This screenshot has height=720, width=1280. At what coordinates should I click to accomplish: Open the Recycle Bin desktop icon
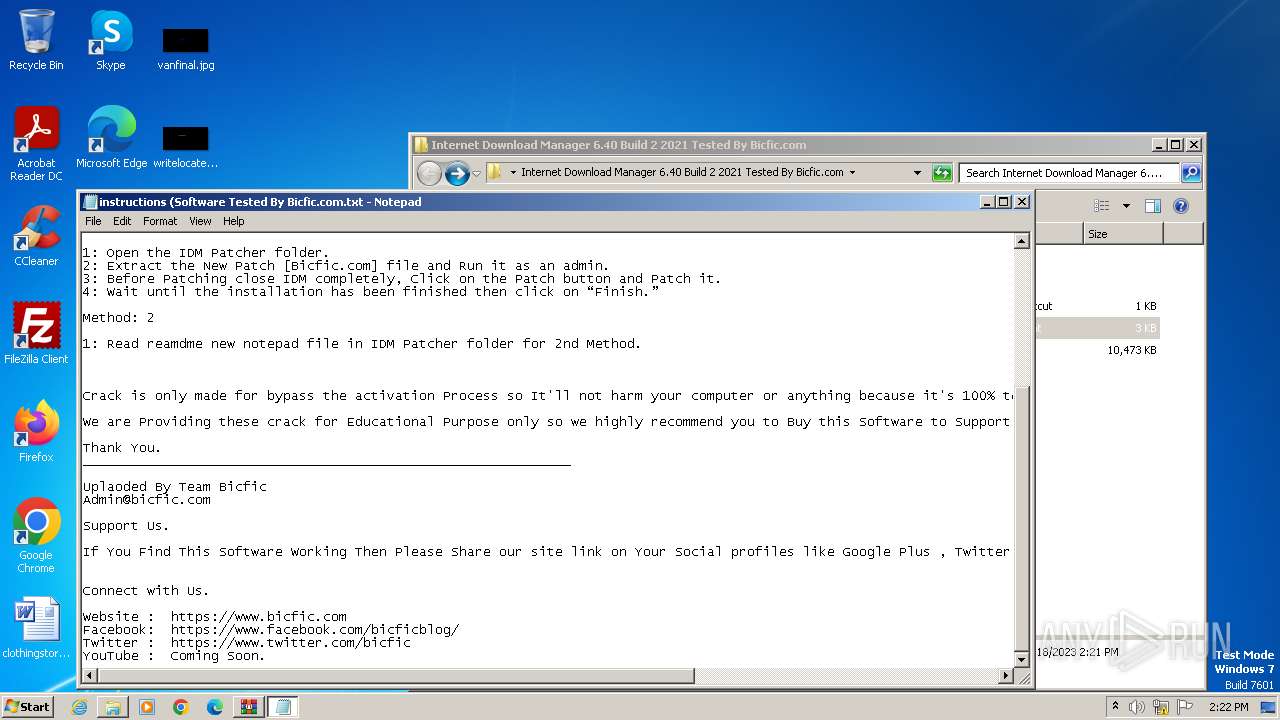(x=36, y=40)
